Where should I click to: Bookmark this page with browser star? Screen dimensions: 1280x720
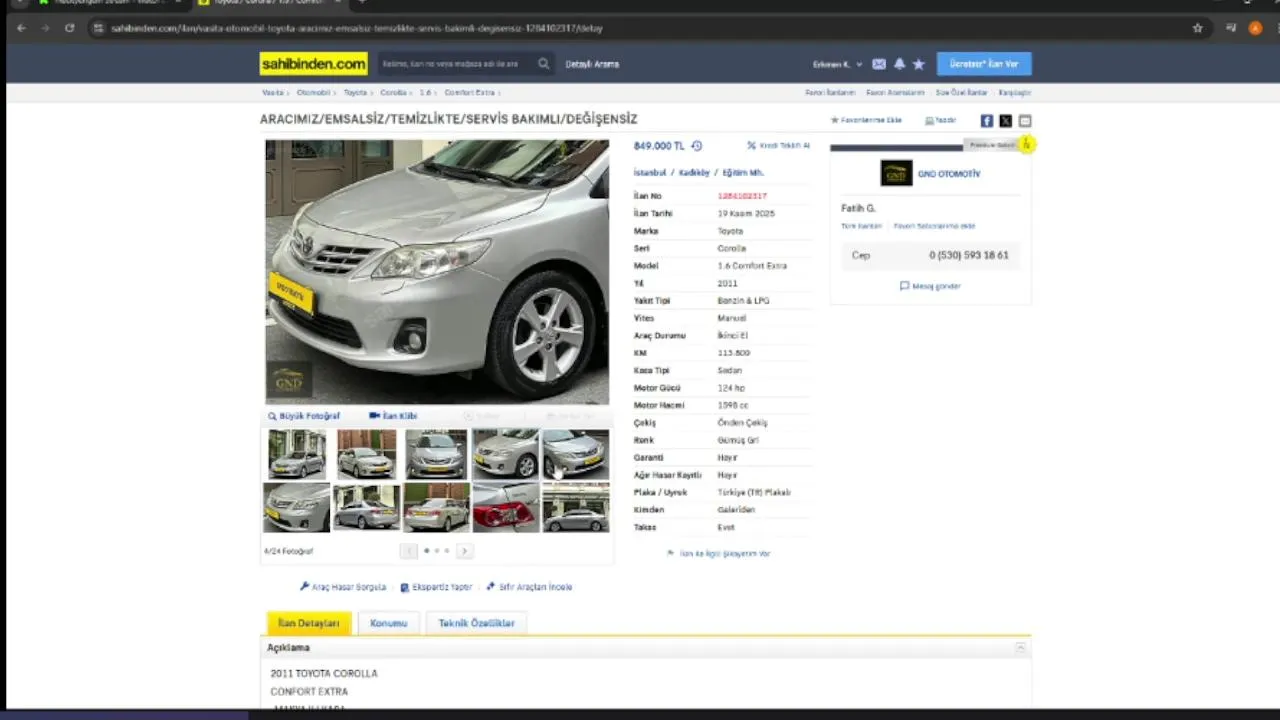click(x=1198, y=28)
